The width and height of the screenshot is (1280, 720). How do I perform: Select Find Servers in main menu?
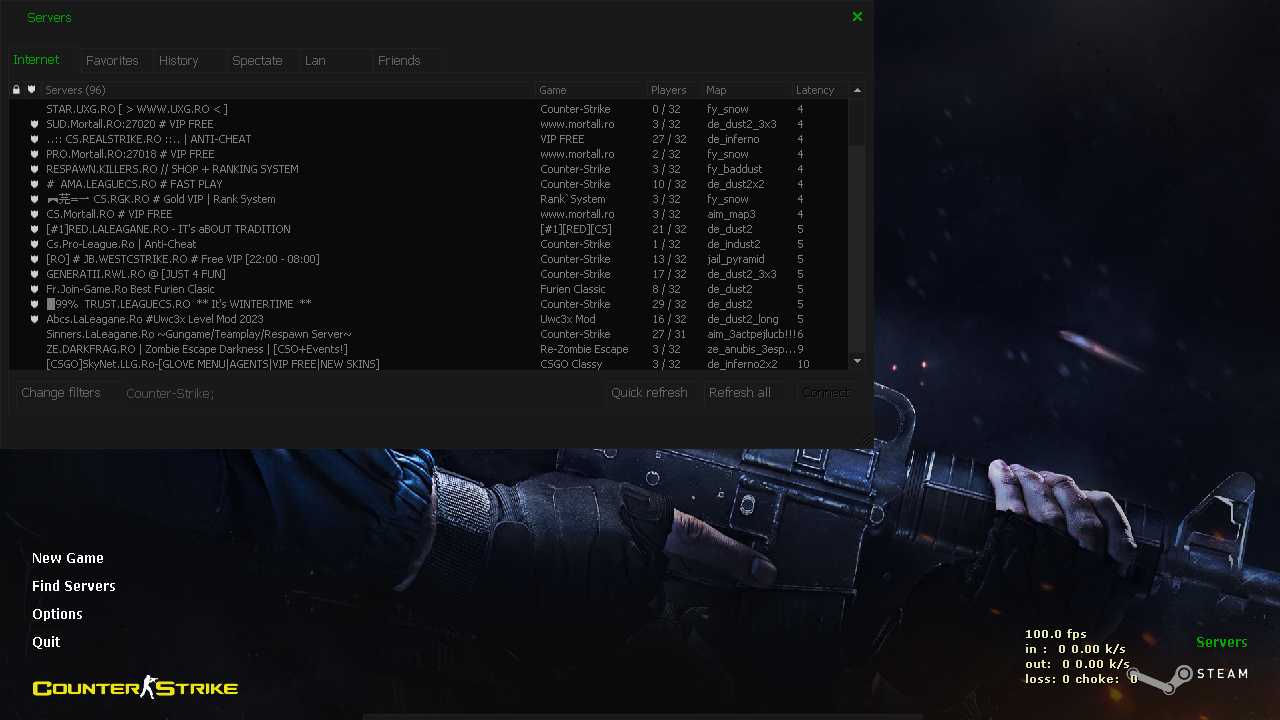click(x=74, y=586)
